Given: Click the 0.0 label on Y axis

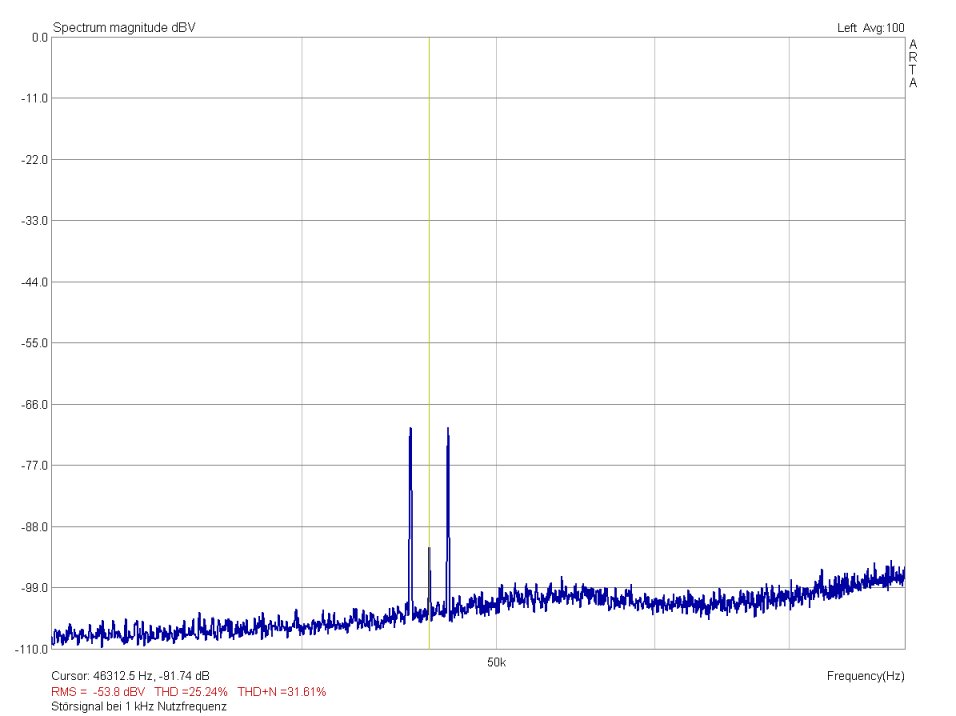Looking at the screenshot, I should pyautogui.click(x=40, y=37).
